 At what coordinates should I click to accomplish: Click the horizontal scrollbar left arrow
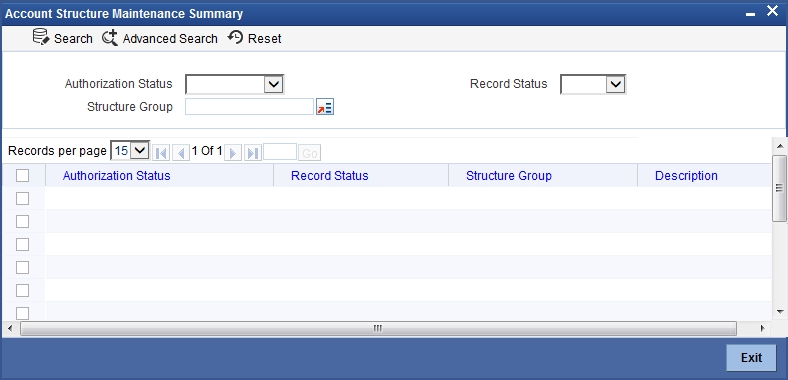[x=10, y=329]
